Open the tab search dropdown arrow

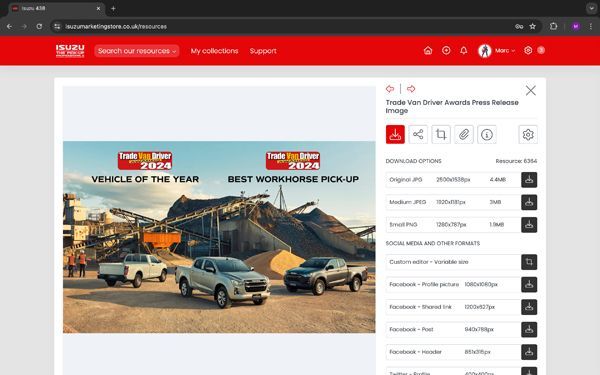591,8
